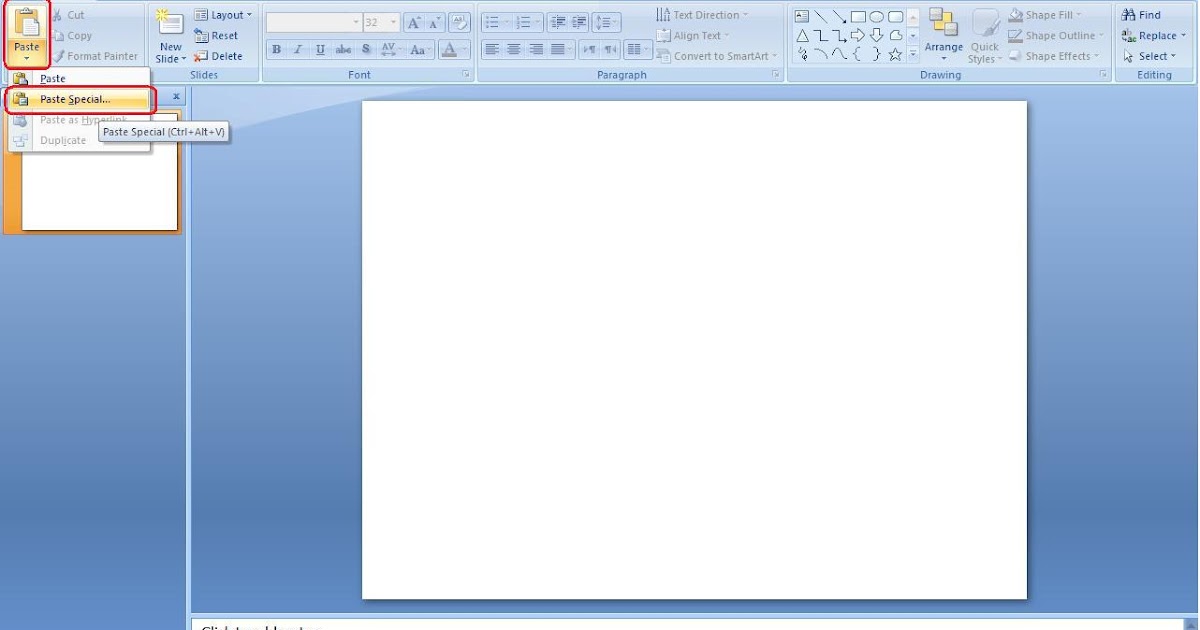1200x630 pixels.
Task: Click the Find icon
Action: [1130, 14]
